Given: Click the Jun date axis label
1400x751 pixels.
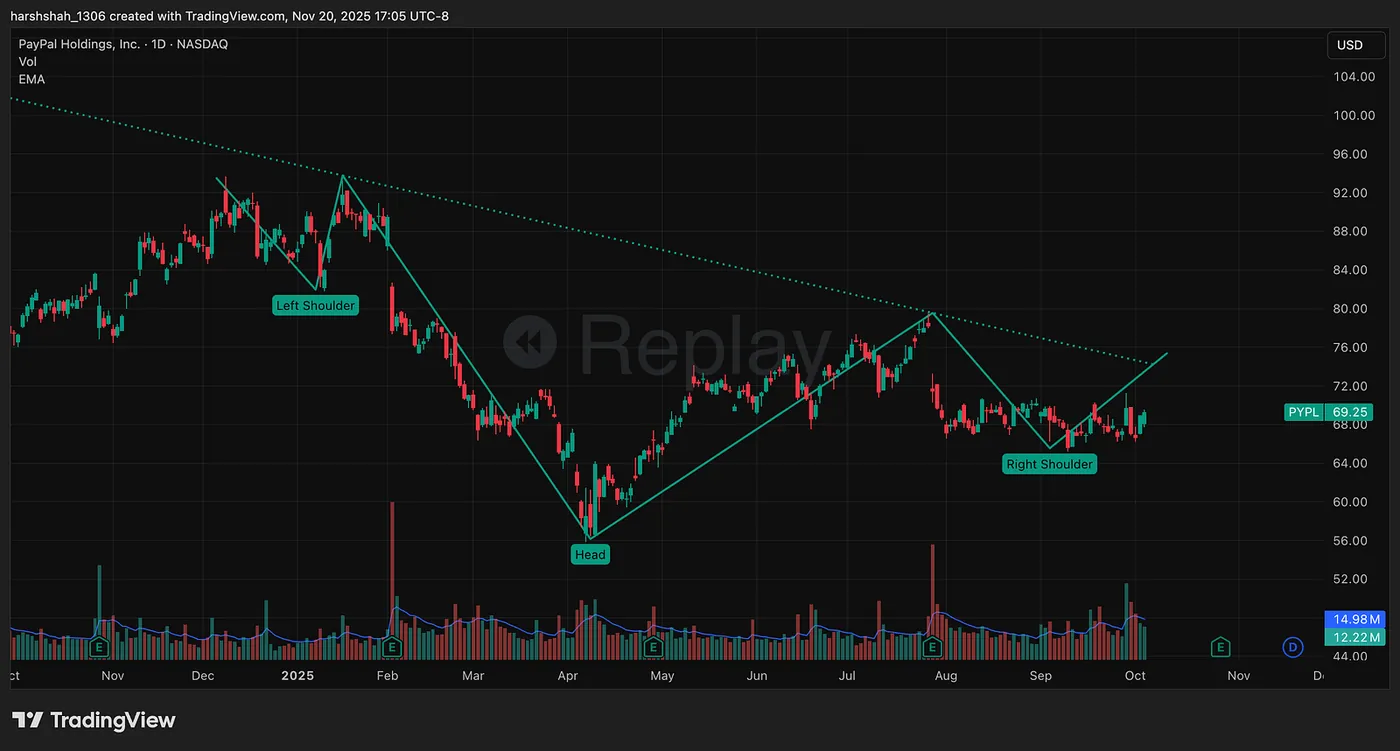Looking at the screenshot, I should coord(757,676).
